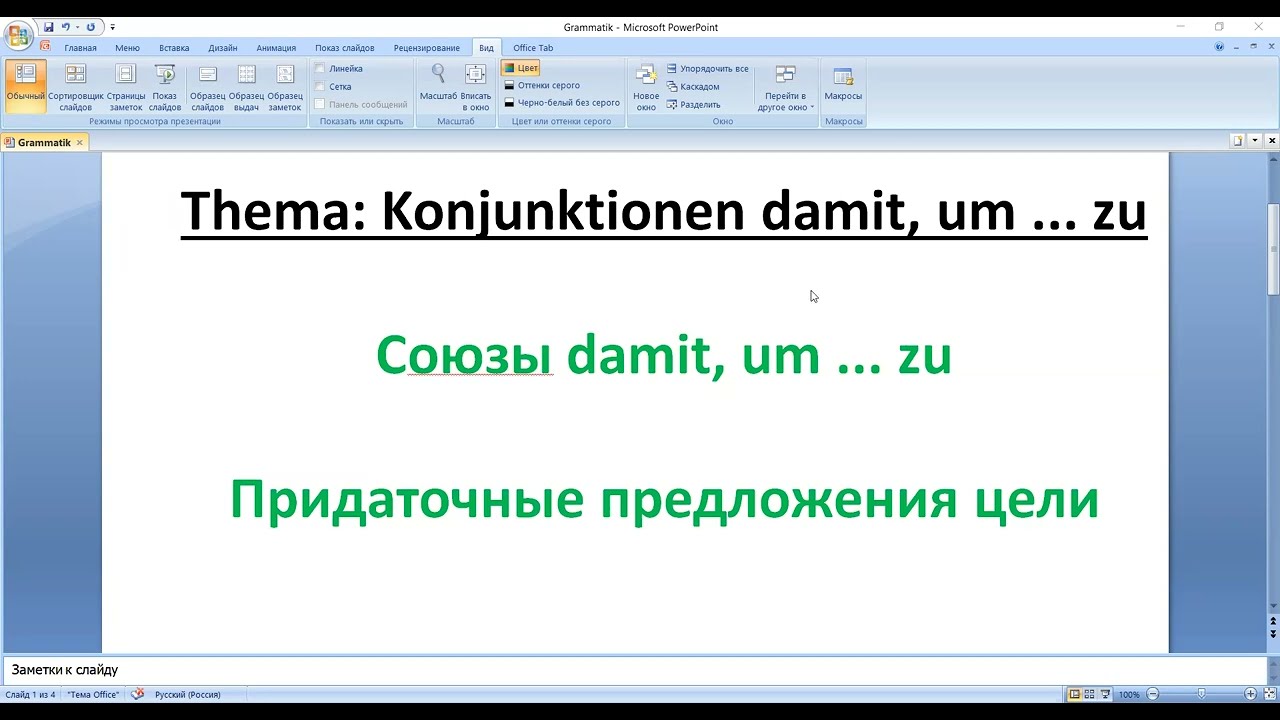
Task: Enable the Линейка checkbox
Action: [x=320, y=69]
